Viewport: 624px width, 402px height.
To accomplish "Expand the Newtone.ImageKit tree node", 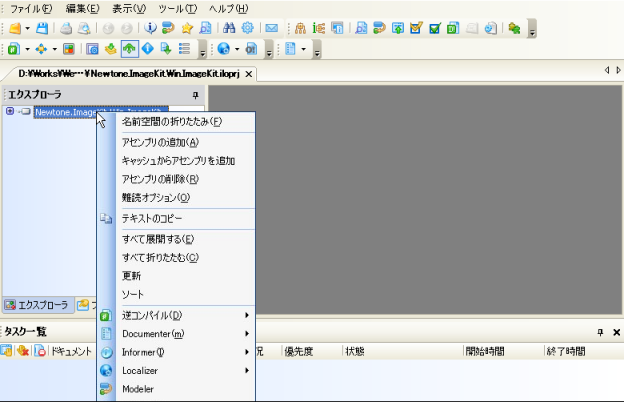I will coord(10,111).
